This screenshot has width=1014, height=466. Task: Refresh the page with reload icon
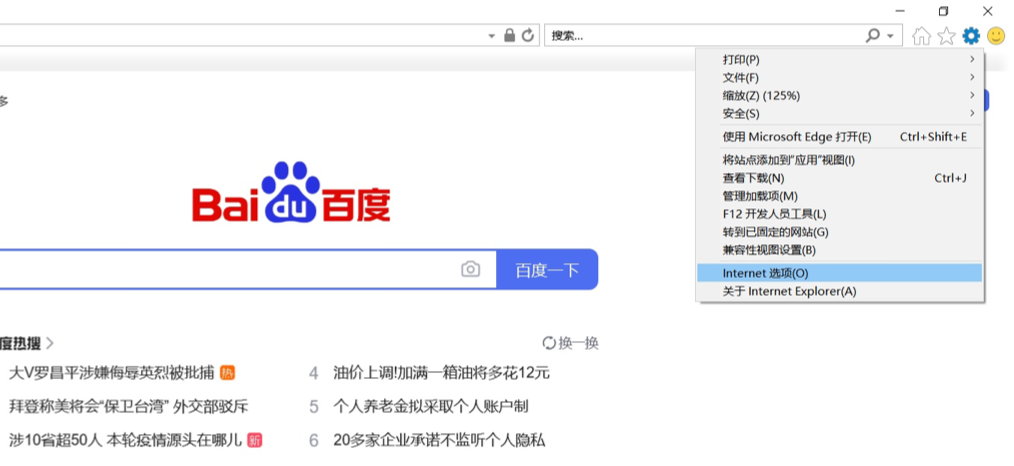click(528, 36)
